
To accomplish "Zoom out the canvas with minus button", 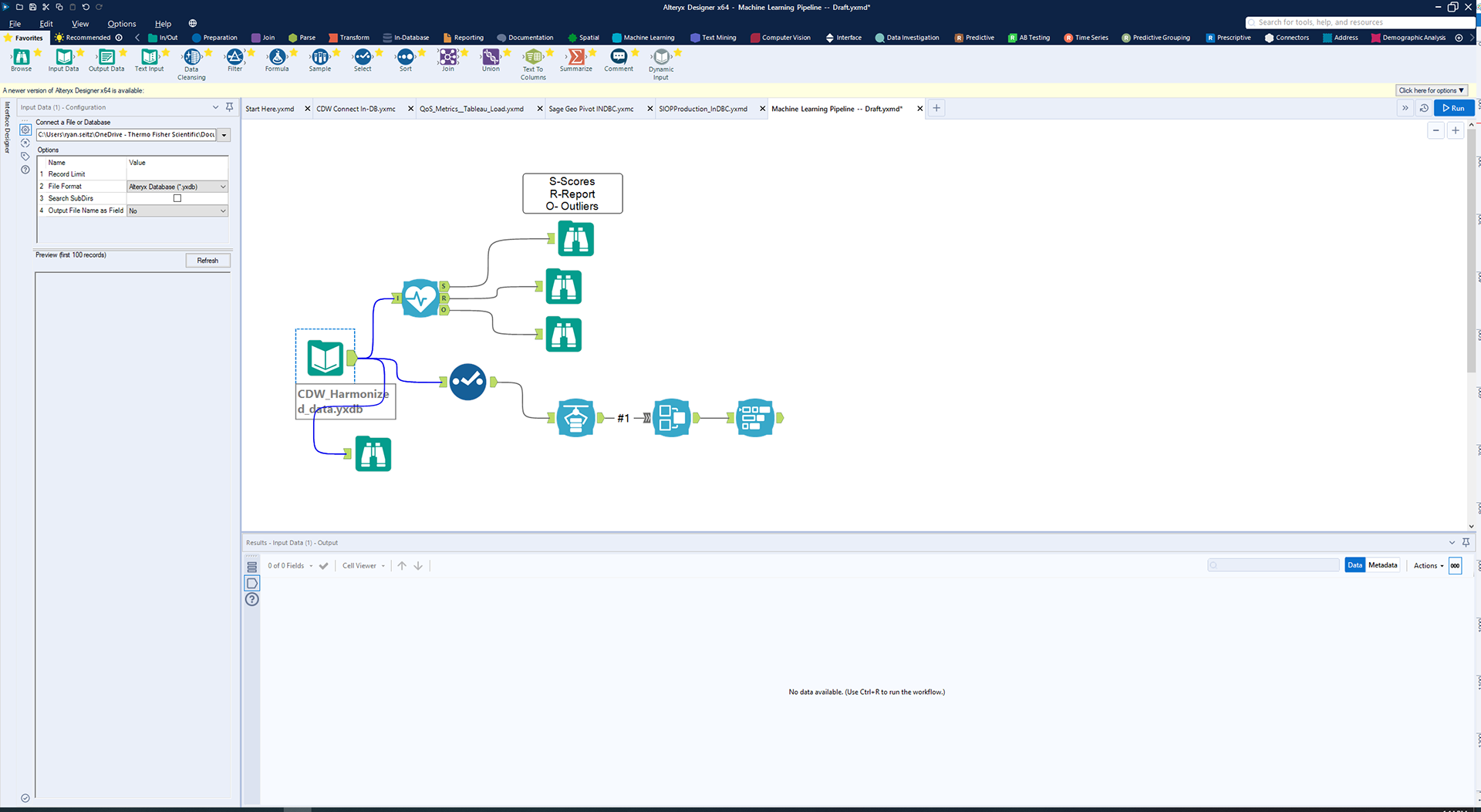I will click(1435, 130).
